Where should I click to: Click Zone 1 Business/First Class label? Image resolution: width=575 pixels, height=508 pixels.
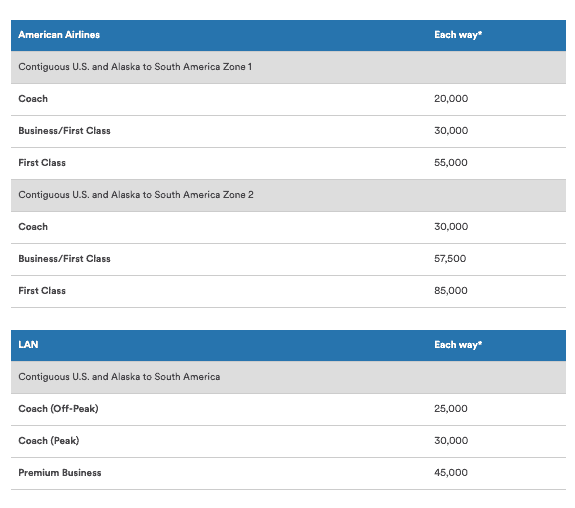(x=65, y=131)
